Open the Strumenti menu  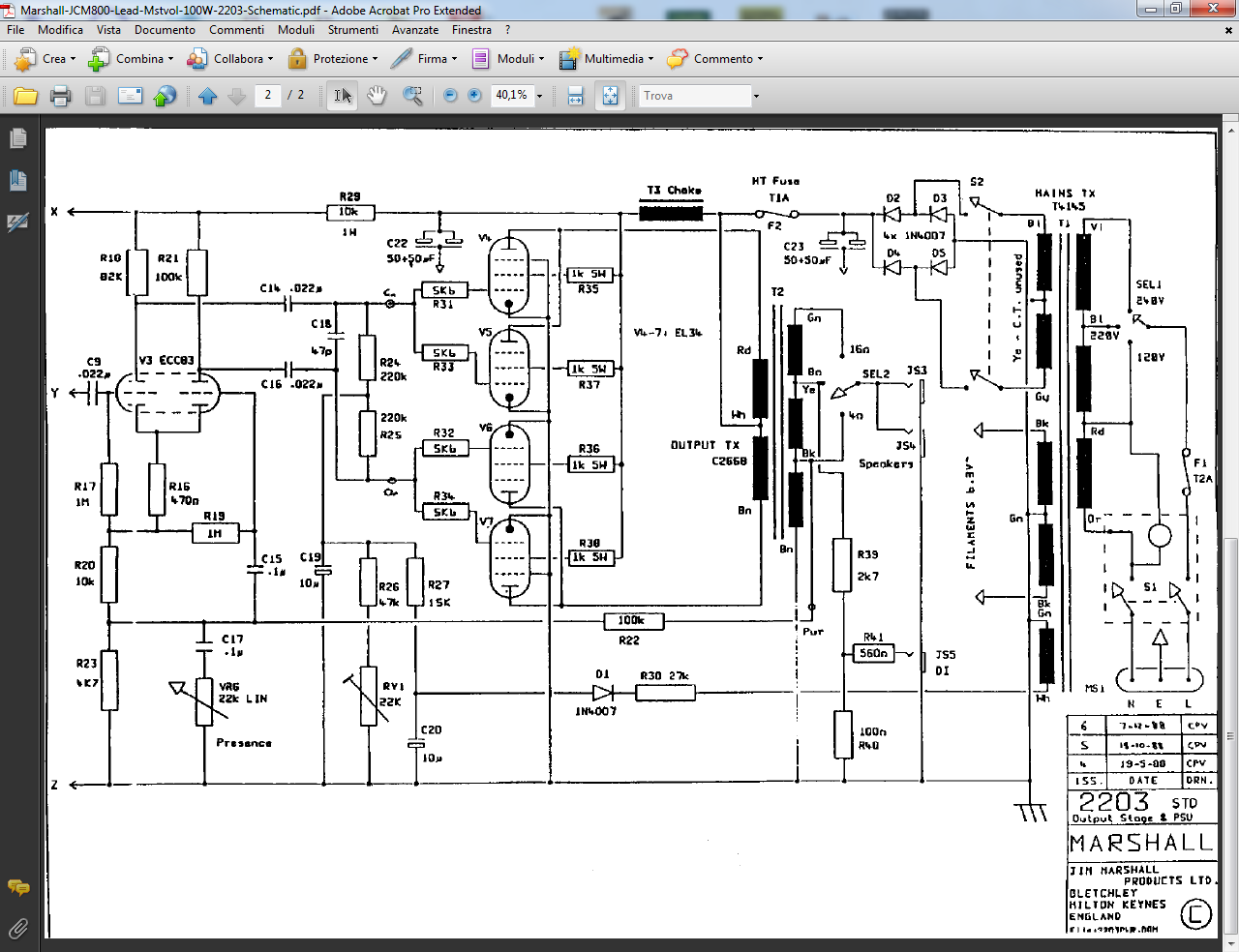pyautogui.click(x=353, y=30)
